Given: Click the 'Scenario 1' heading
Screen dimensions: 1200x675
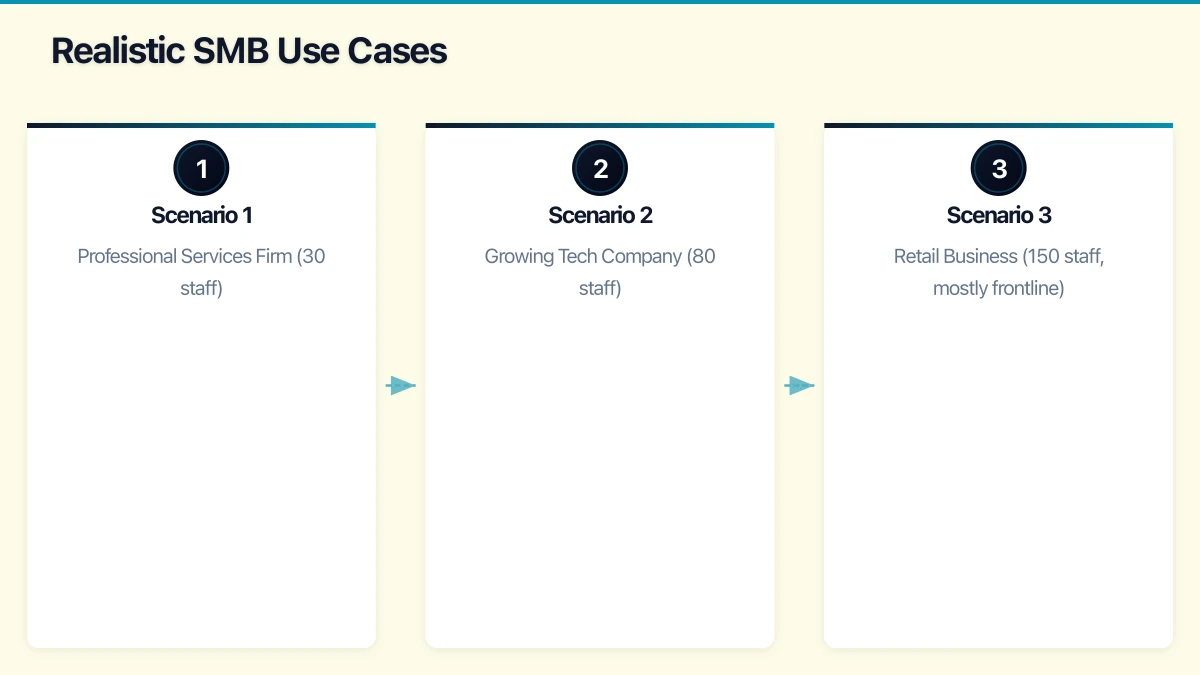Looking at the screenshot, I should pos(201,215).
